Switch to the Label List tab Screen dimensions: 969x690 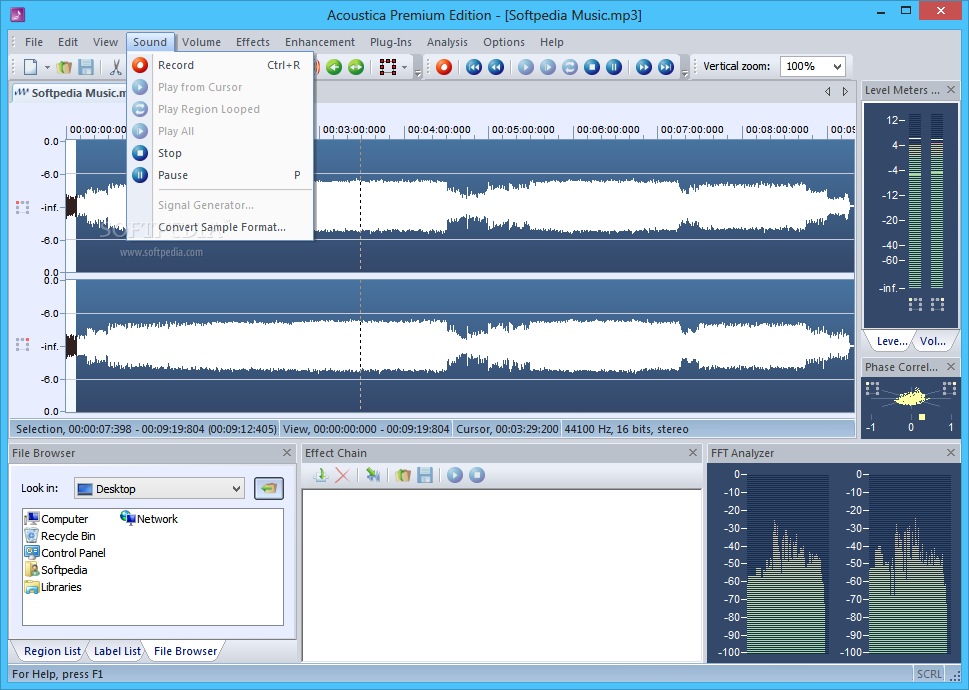117,651
